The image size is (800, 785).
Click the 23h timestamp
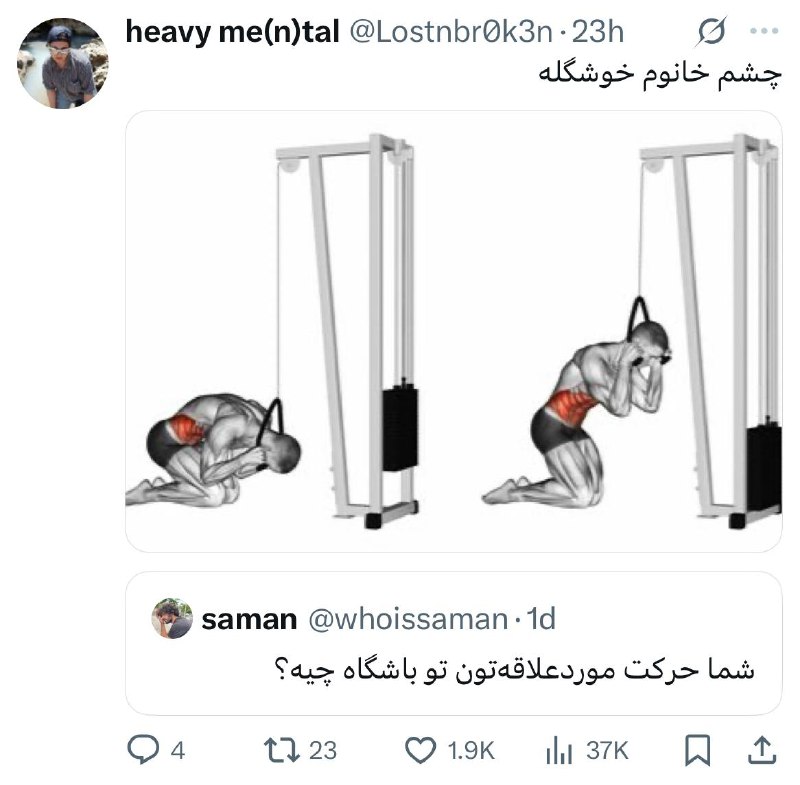point(598,32)
